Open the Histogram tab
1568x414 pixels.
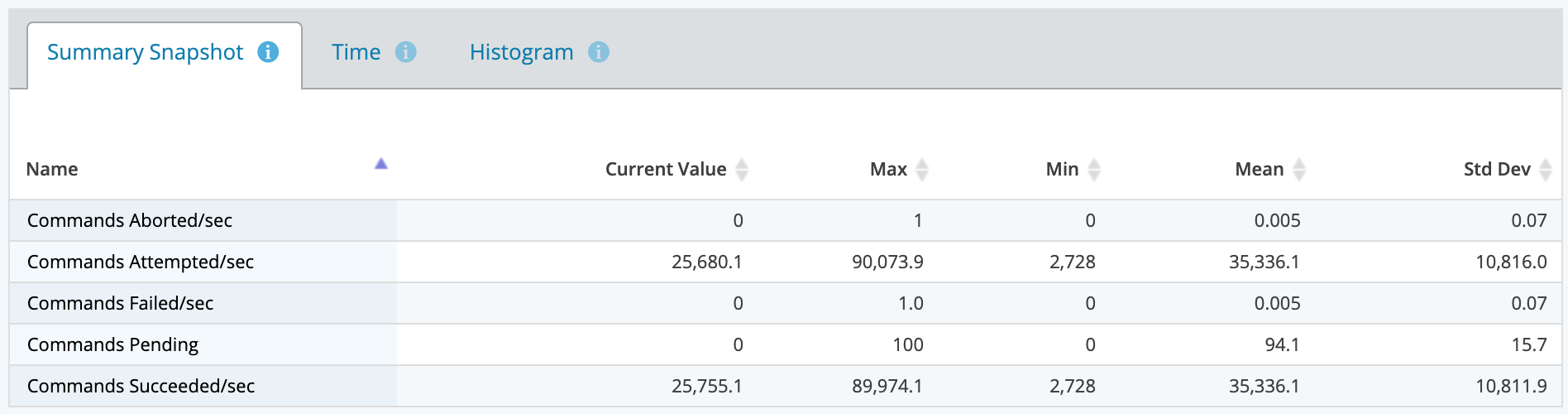(x=522, y=52)
